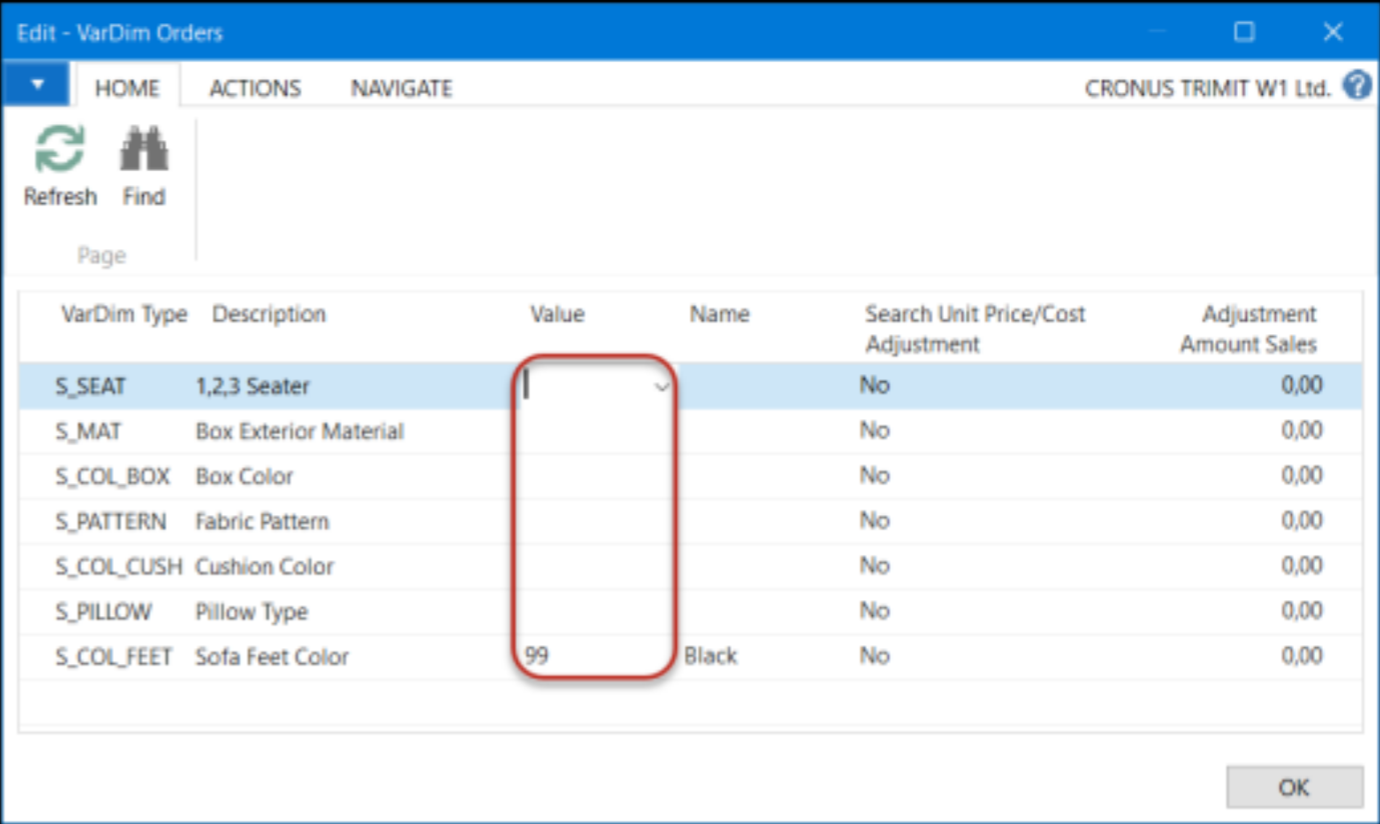Select the S_PILLOW type cell
1380x824 pixels.
click(103, 611)
